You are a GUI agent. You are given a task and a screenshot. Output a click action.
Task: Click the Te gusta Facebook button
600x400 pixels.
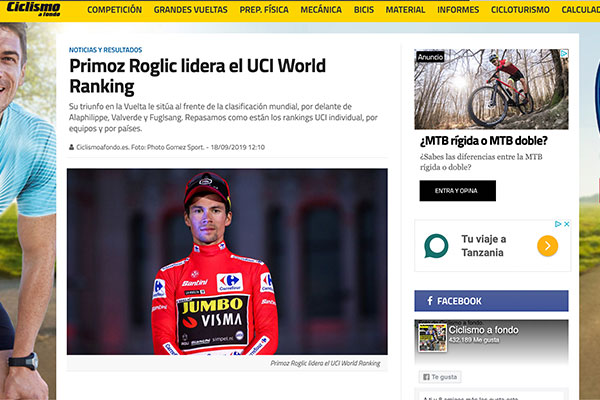coord(440,377)
